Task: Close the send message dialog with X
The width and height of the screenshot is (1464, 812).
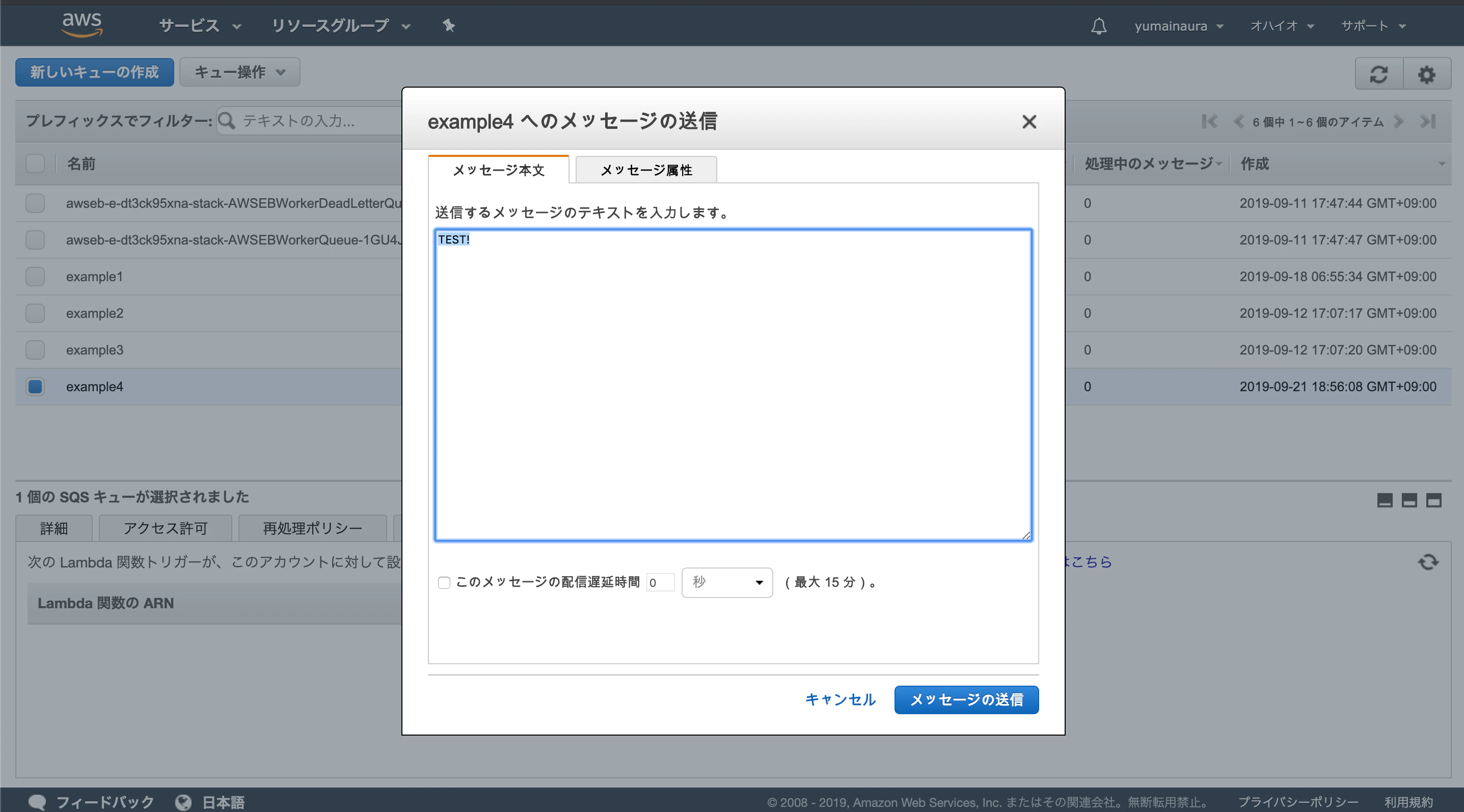Action: coord(1029,122)
